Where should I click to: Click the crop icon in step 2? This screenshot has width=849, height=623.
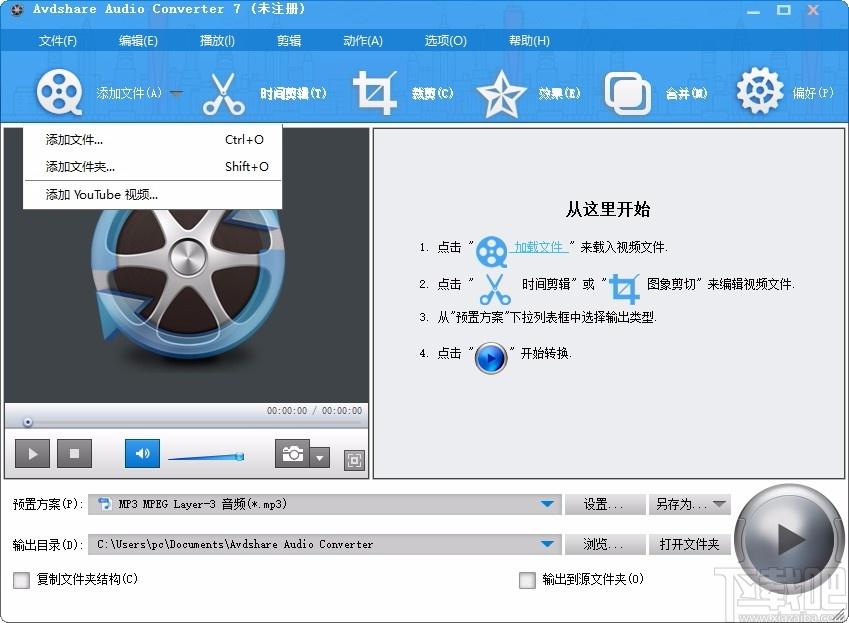pyautogui.click(x=624, y=288)
